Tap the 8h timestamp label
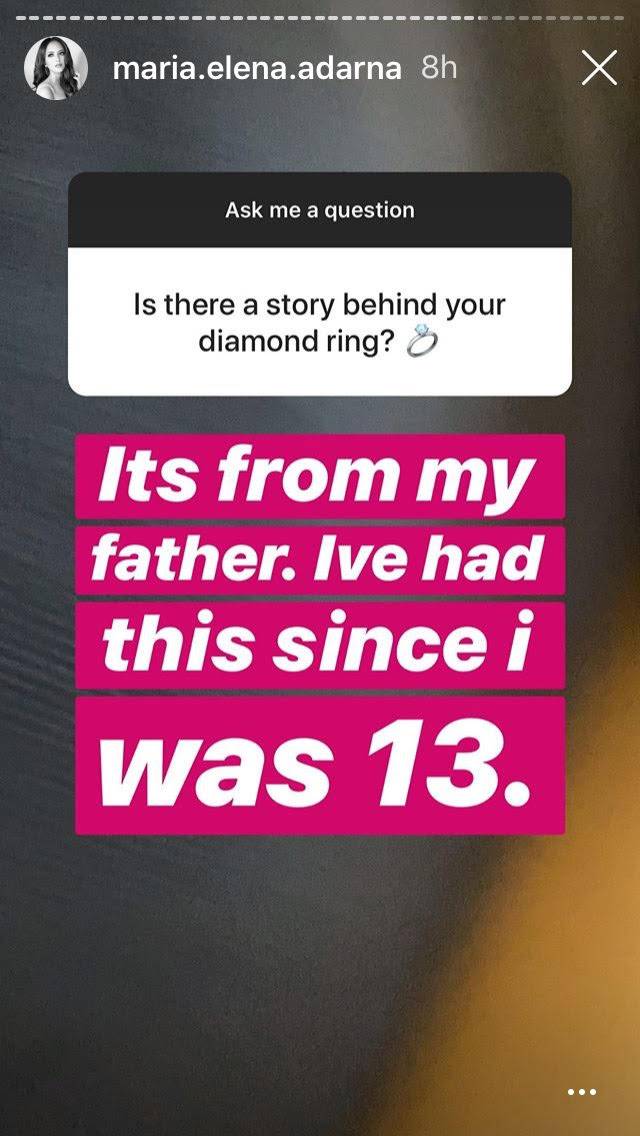Screen dimensions: 640x1136 439,68
